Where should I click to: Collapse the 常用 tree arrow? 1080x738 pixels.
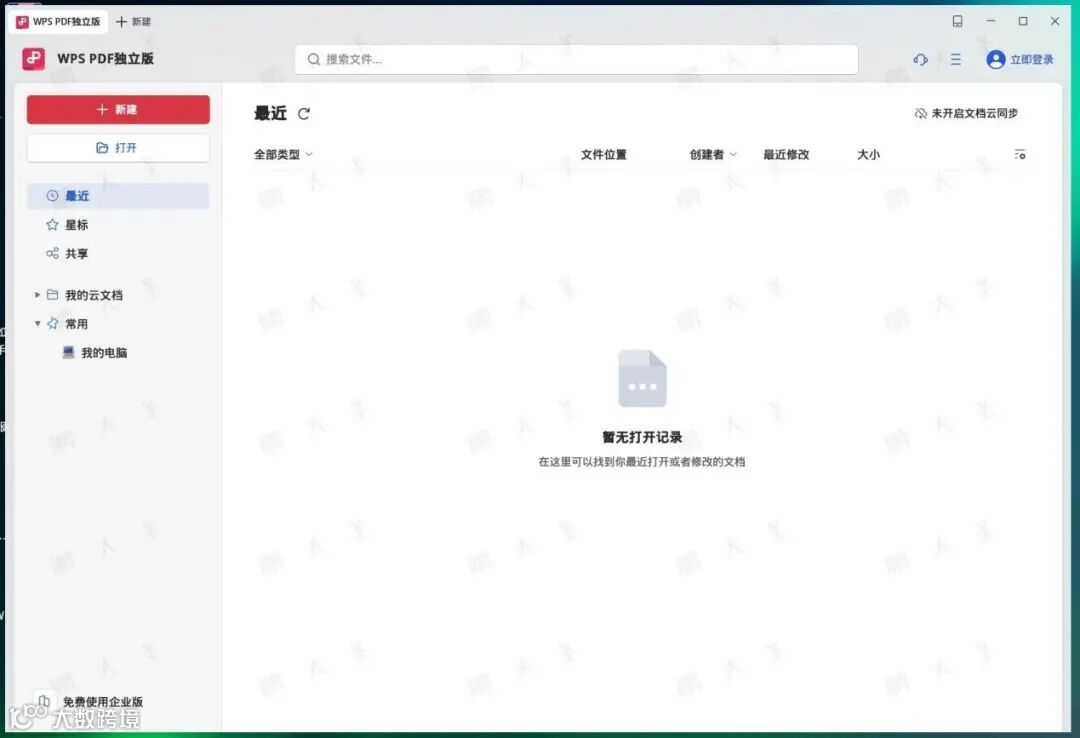pos(37,323)
